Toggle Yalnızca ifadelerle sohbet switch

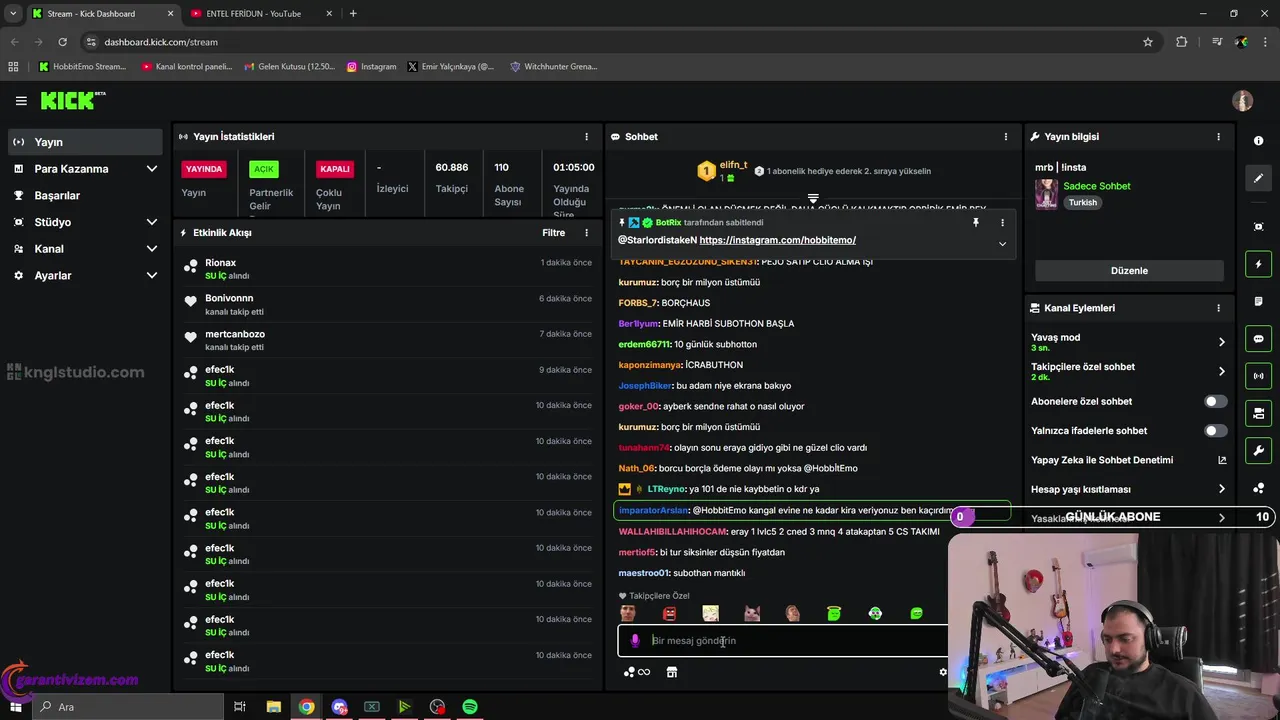(1214, 431)
